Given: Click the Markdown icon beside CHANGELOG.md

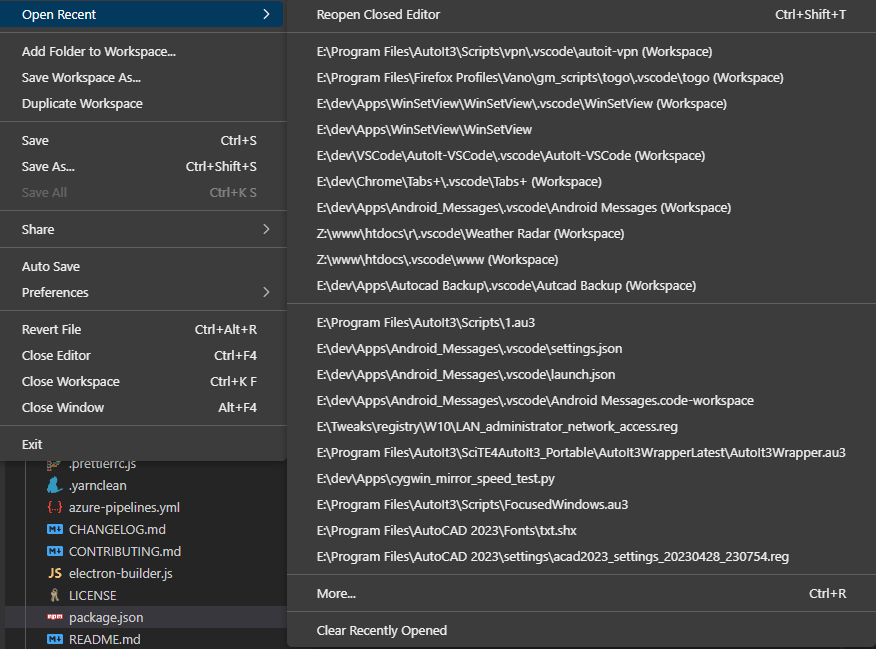Looking at the screenshot, I should click(x=54, y=529).
